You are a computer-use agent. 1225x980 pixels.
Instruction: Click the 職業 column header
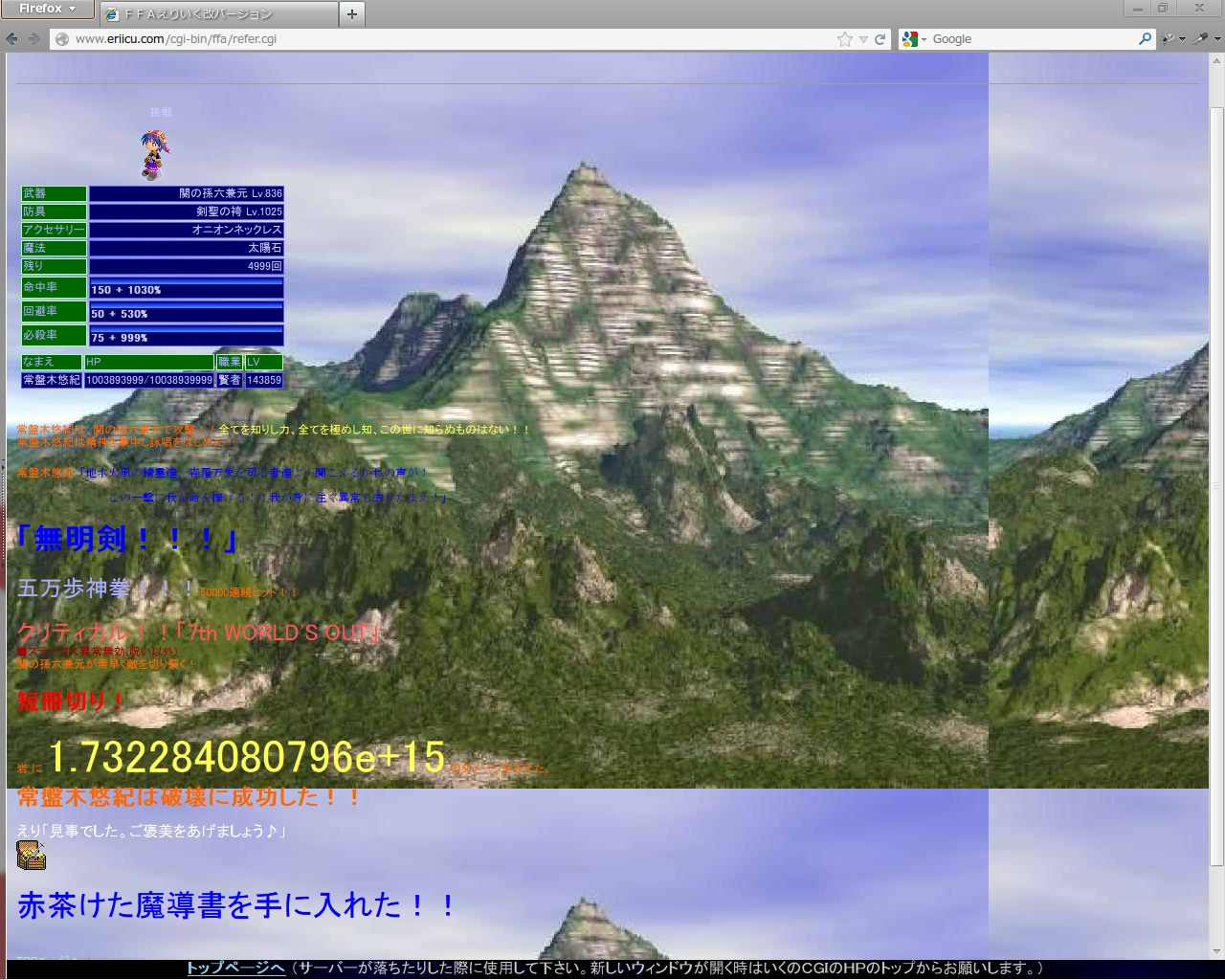[230, 362]
